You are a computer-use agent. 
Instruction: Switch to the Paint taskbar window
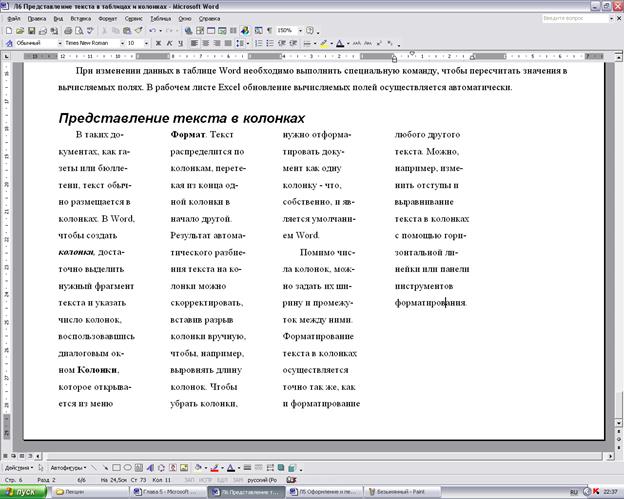coord(403,492)
